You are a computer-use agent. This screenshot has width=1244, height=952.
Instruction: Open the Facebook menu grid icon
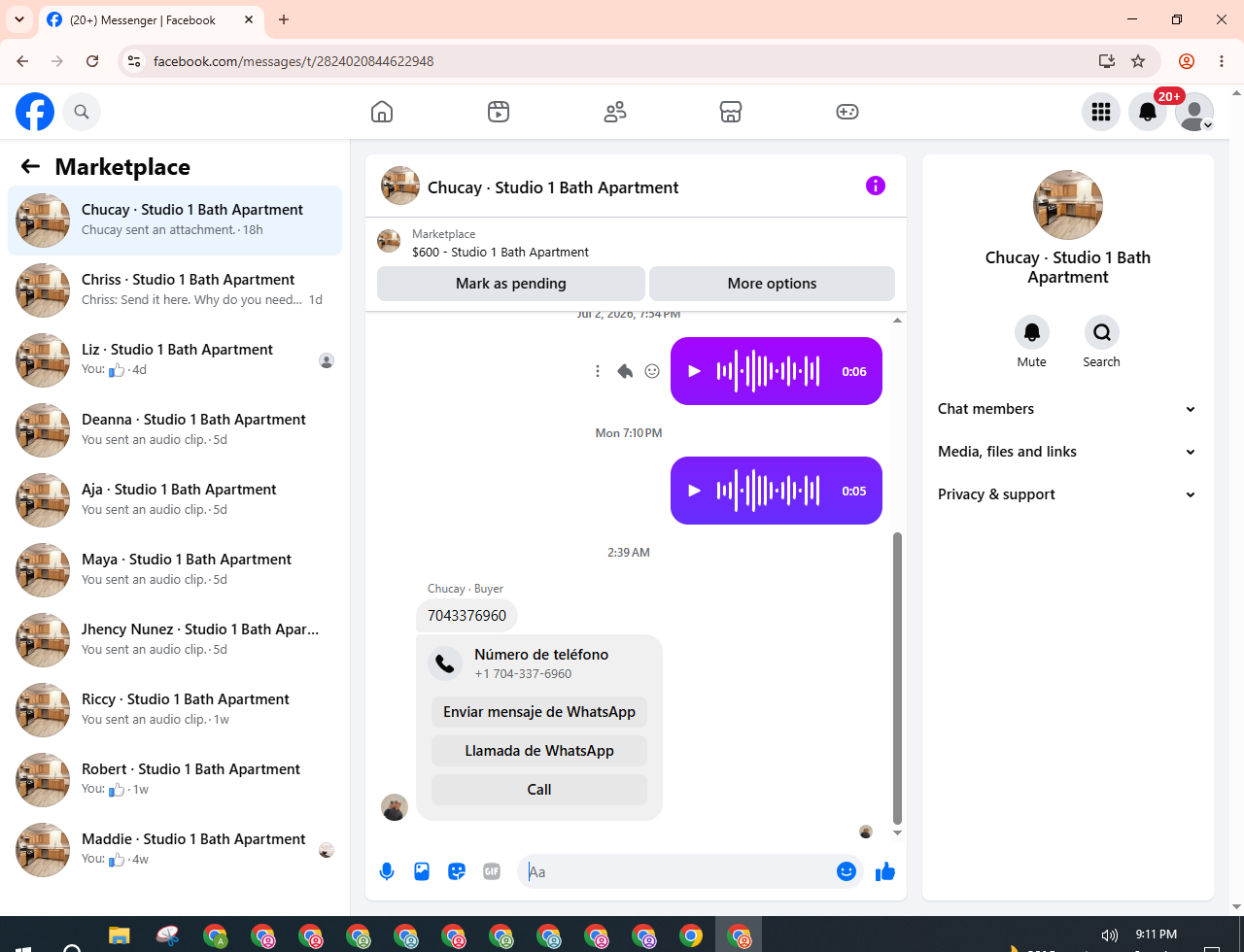[x=1101, y=112]
